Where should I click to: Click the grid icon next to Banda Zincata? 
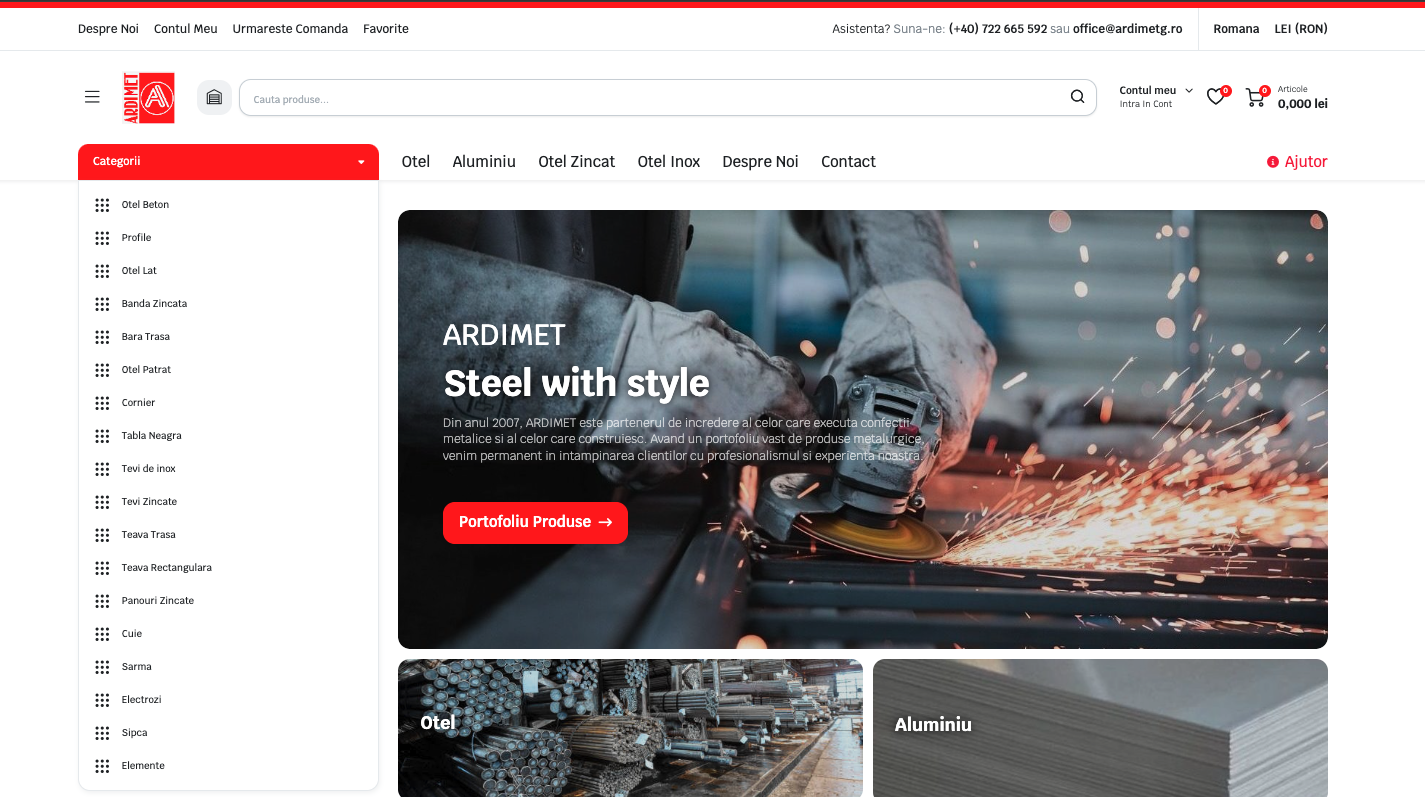[102, 304]
